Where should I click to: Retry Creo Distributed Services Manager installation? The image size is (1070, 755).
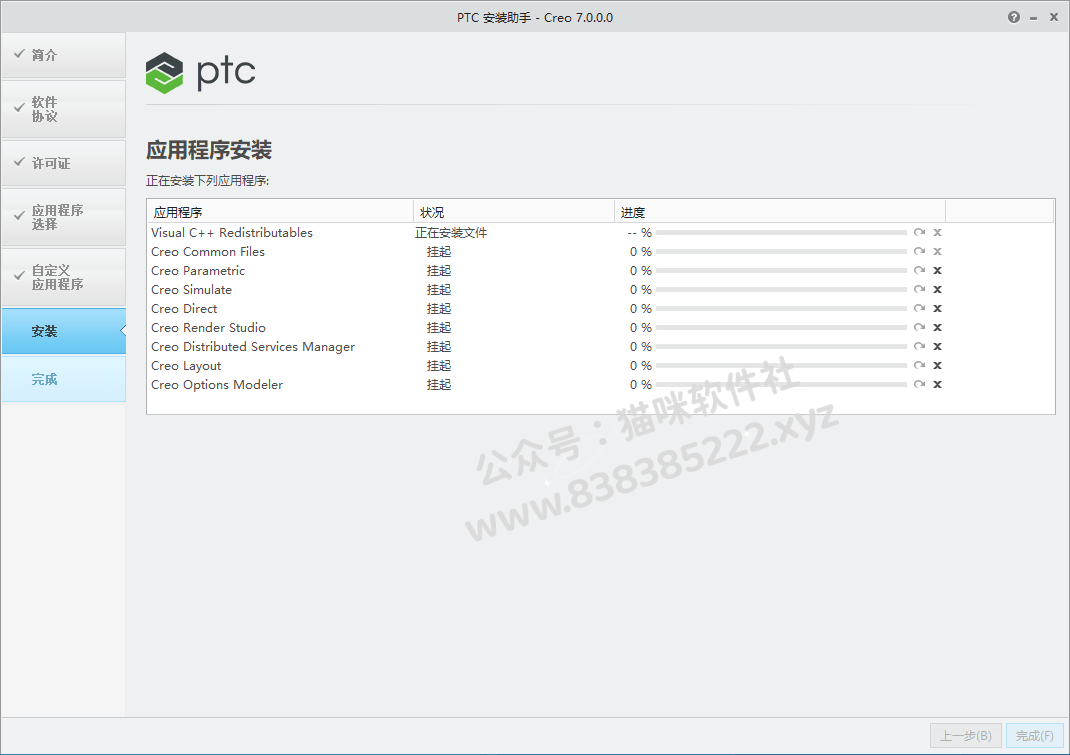click(x=919, y=346)
